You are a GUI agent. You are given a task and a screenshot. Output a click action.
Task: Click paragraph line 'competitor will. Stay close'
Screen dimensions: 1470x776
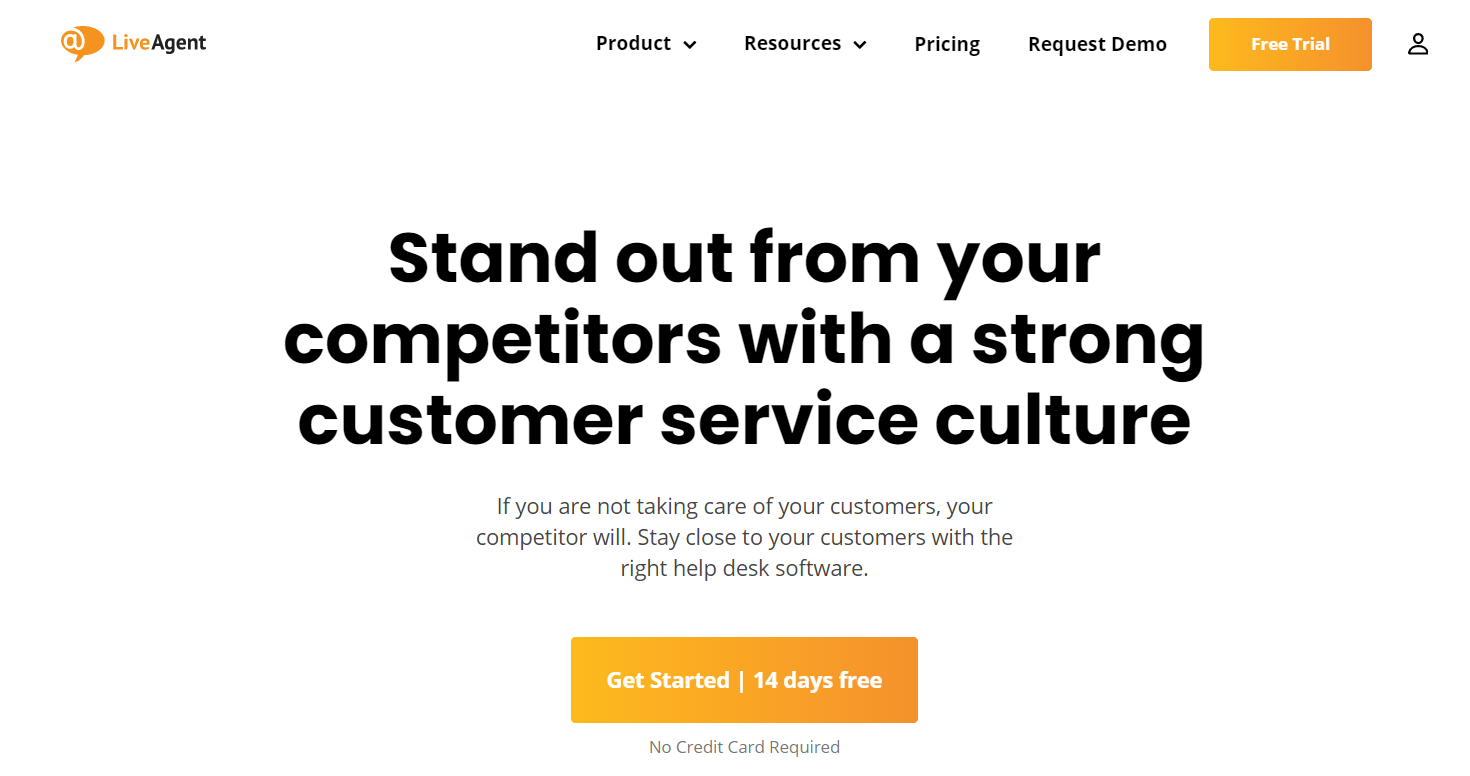coord(744,537)
